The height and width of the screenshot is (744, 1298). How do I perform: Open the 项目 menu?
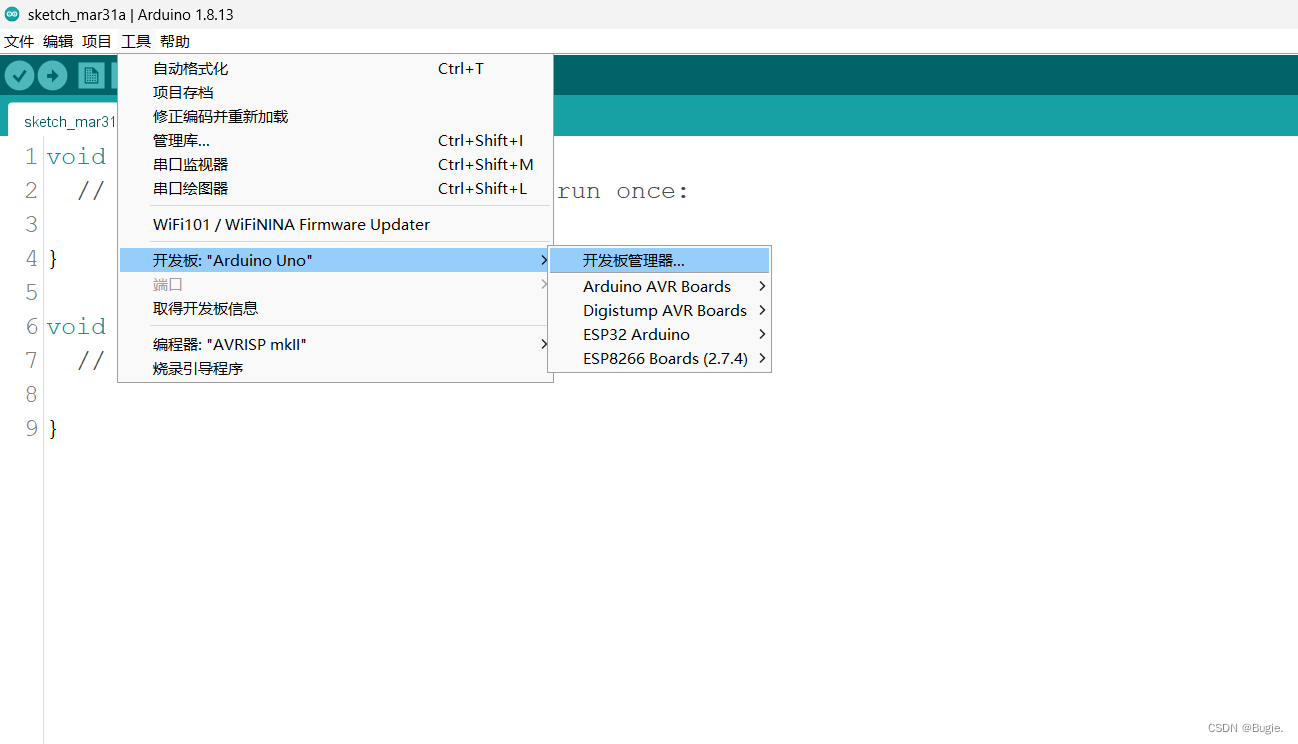(x=97, y=41)
